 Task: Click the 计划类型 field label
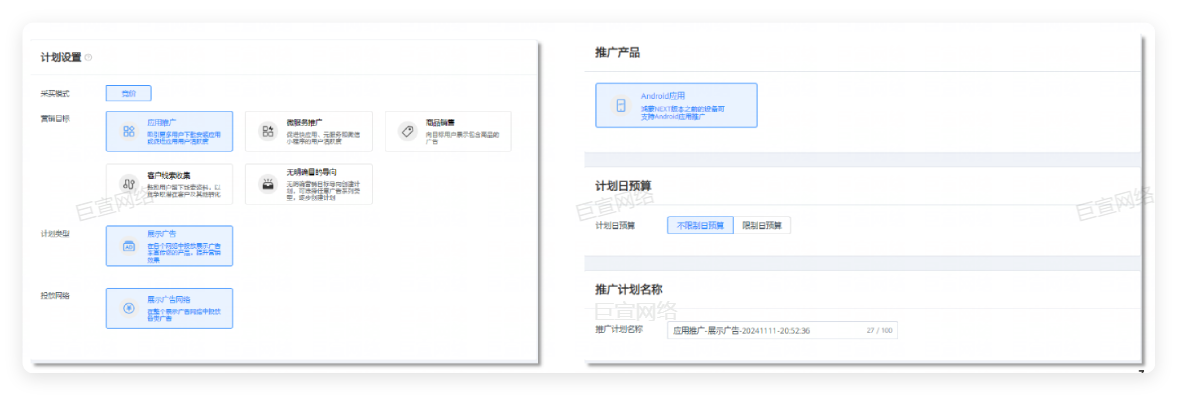pos(56,233)
